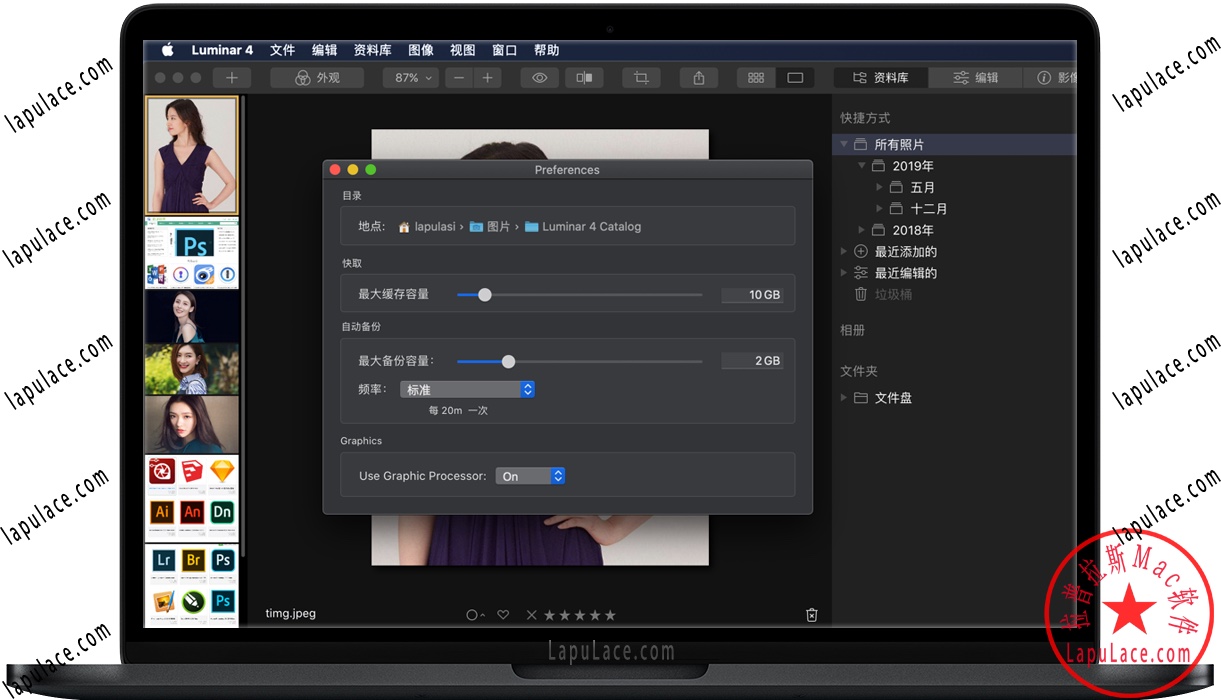Mark timg.jpeg as favorite with the heart

pos(503,614)
